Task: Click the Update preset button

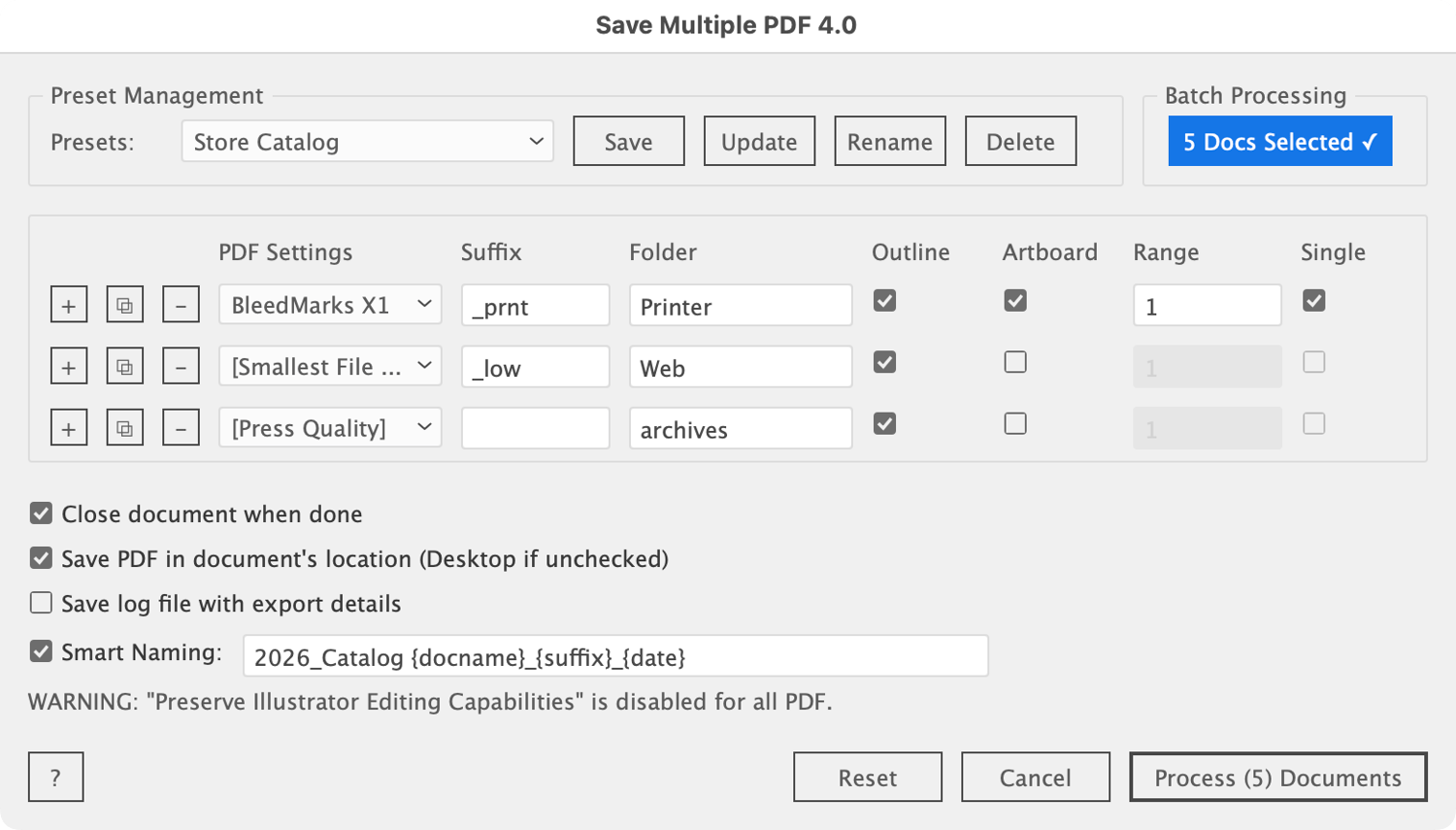Action: [759, 142]
